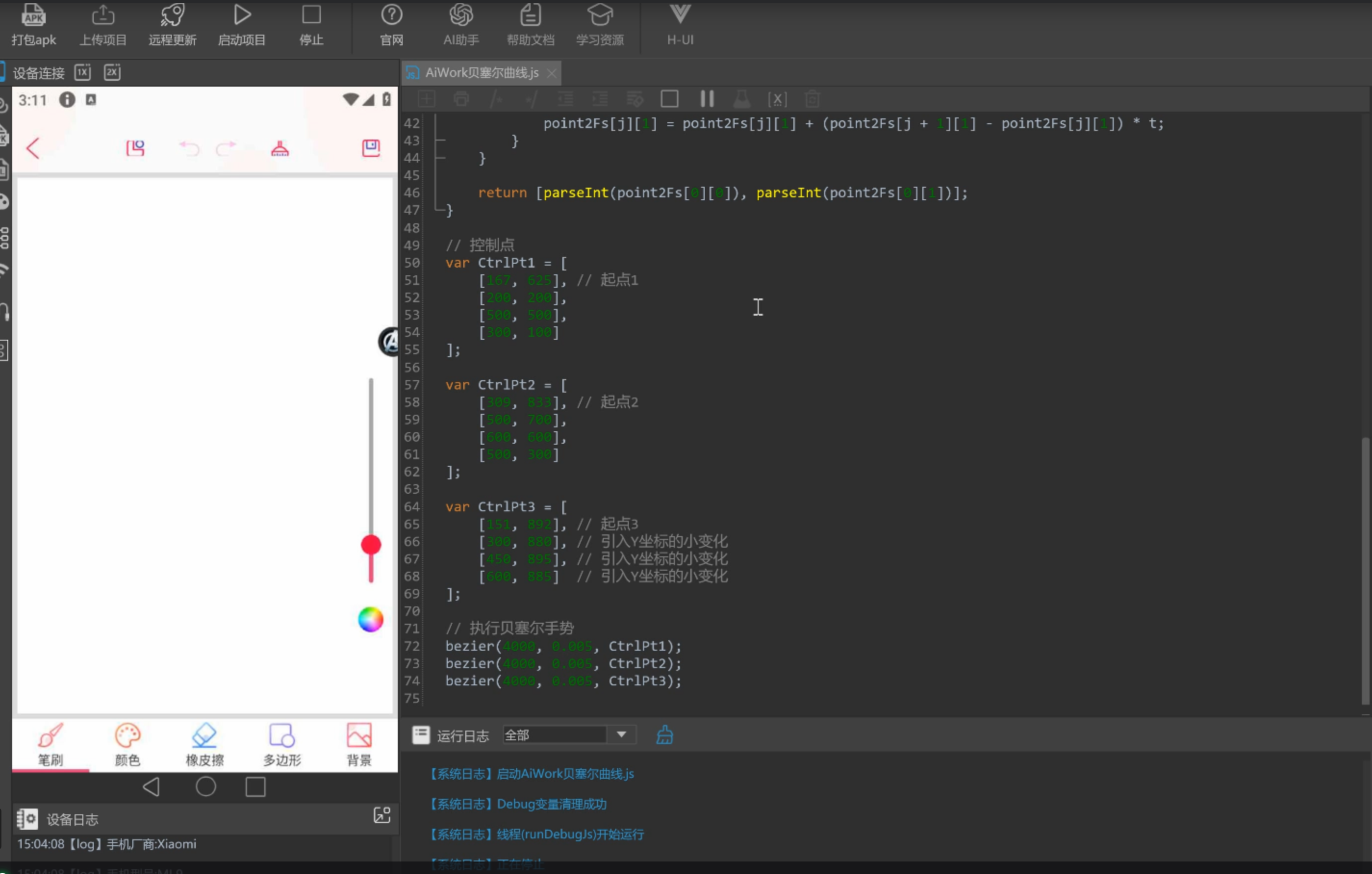The image size is (1372, 874).
Task: Tap the clear canvas brush icon
Action: pos(280,148)
